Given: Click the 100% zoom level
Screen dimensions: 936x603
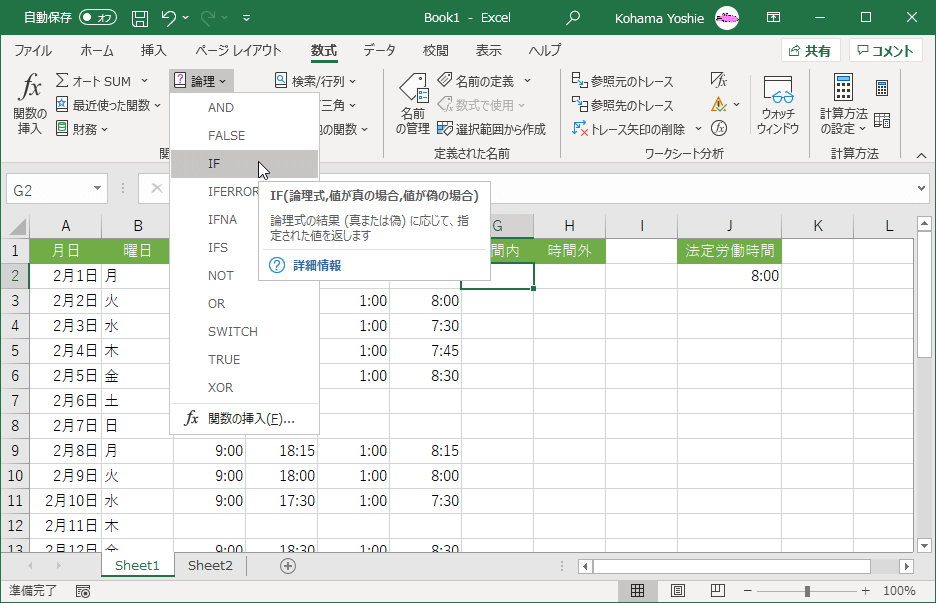Looking at the screenshot, I should point(899,590).
